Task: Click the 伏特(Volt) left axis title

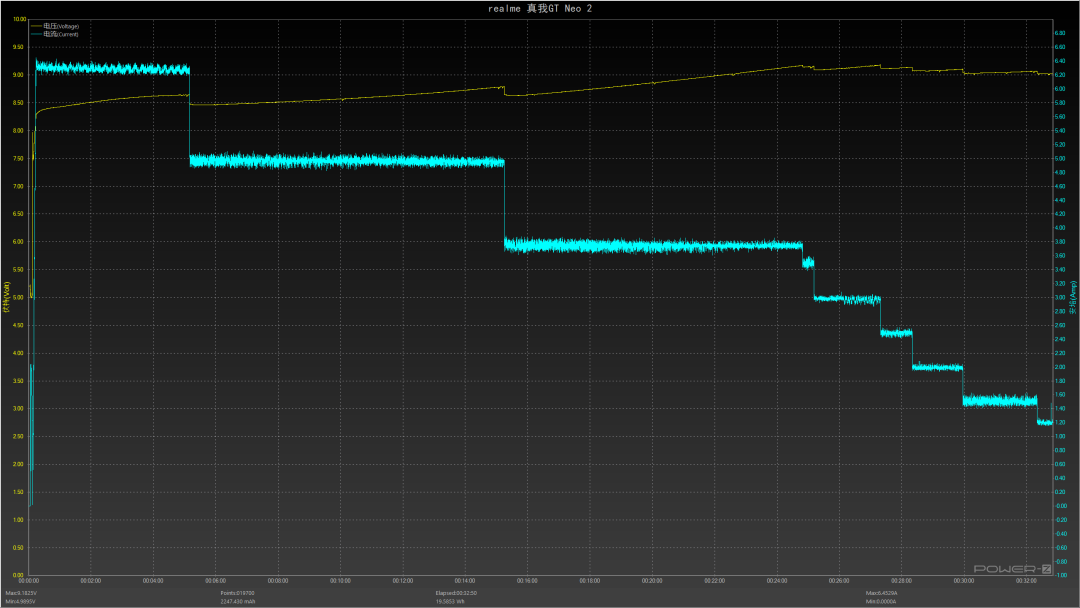Action: pos(6,297)
